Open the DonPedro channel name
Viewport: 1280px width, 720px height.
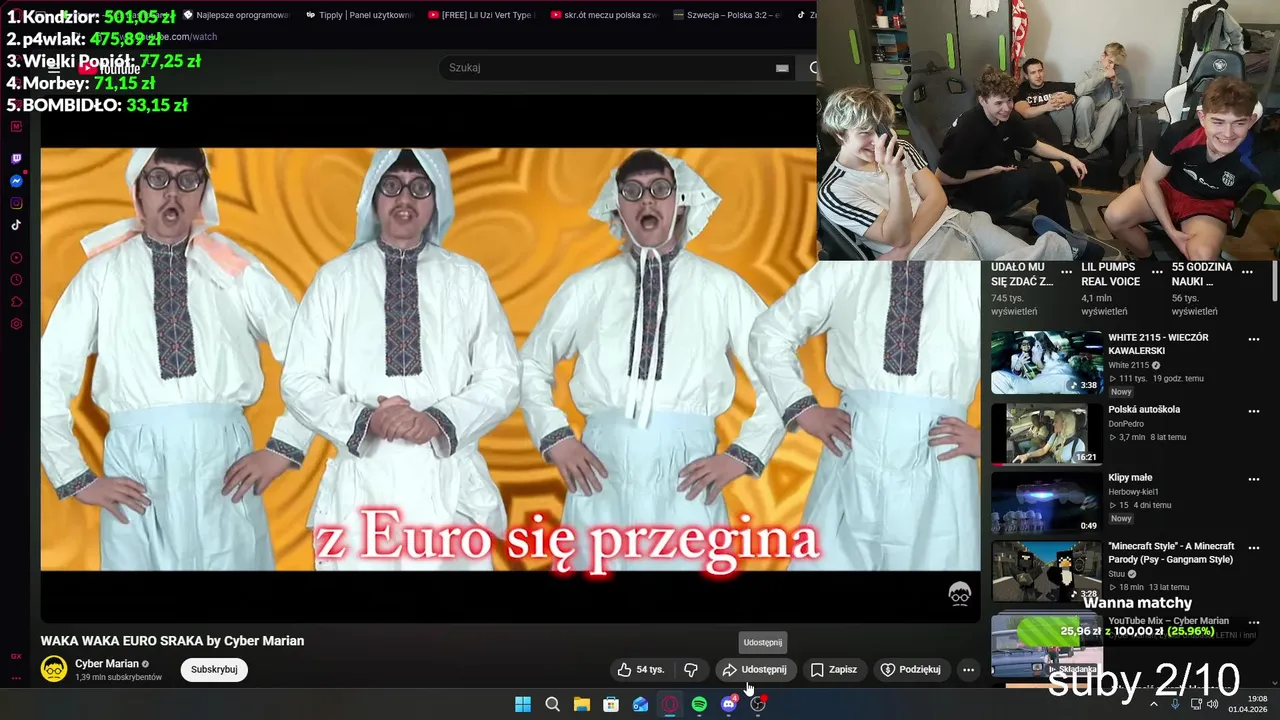click(1126, 424)
